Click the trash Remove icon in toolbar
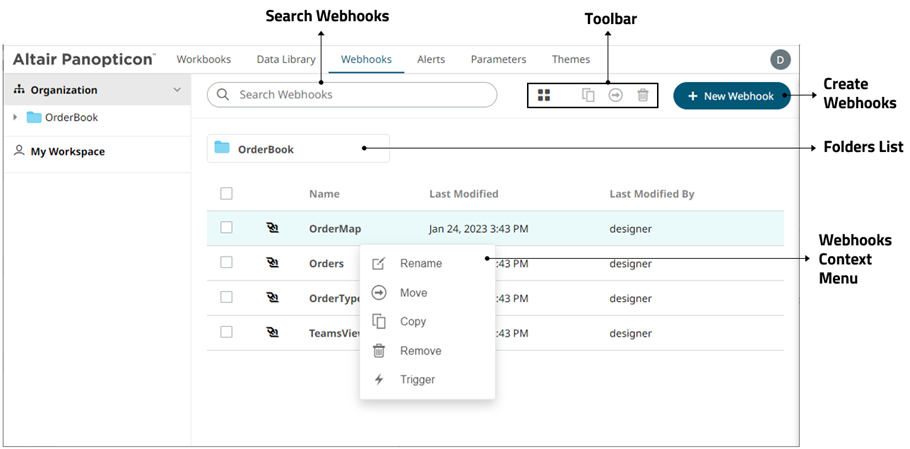The height and width of the screenshot is (449, 910). (x=643, y=95)
